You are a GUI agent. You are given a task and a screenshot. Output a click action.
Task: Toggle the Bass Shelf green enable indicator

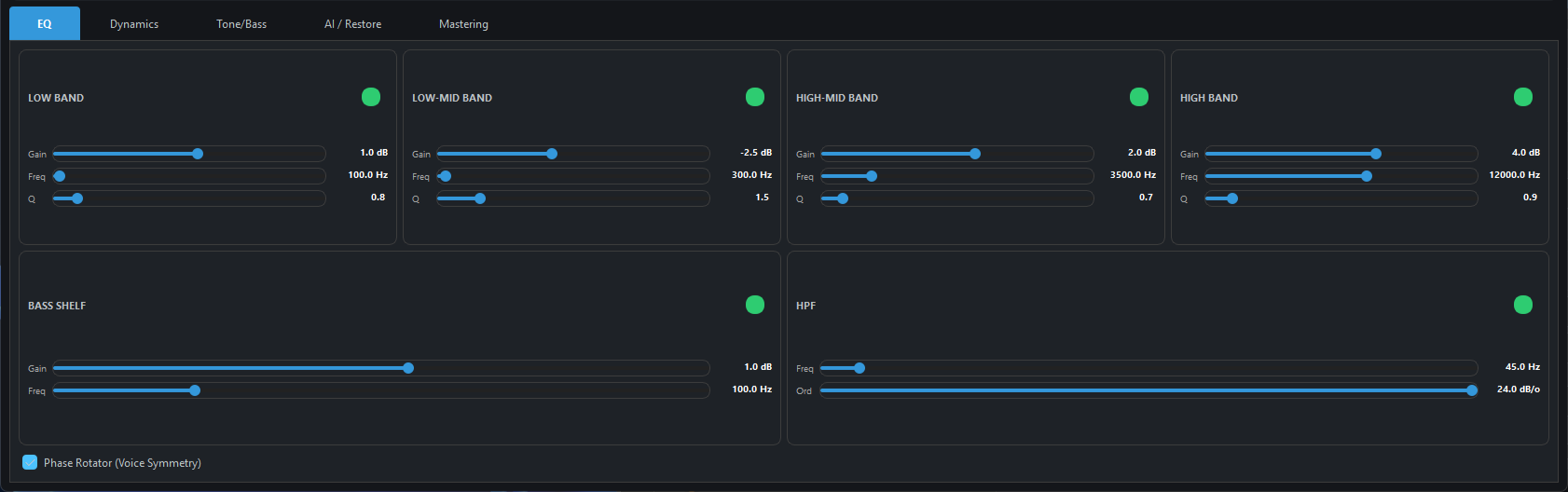[755, 305]
